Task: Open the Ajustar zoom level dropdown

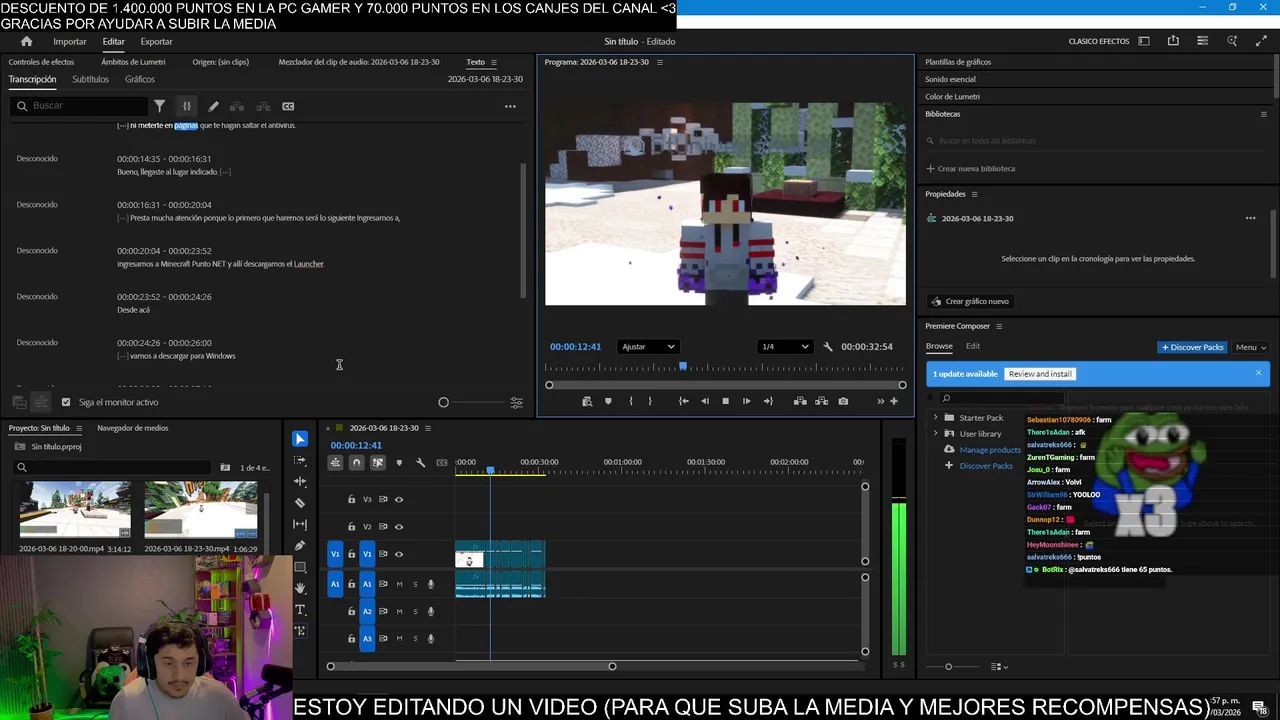Action: 648,347
